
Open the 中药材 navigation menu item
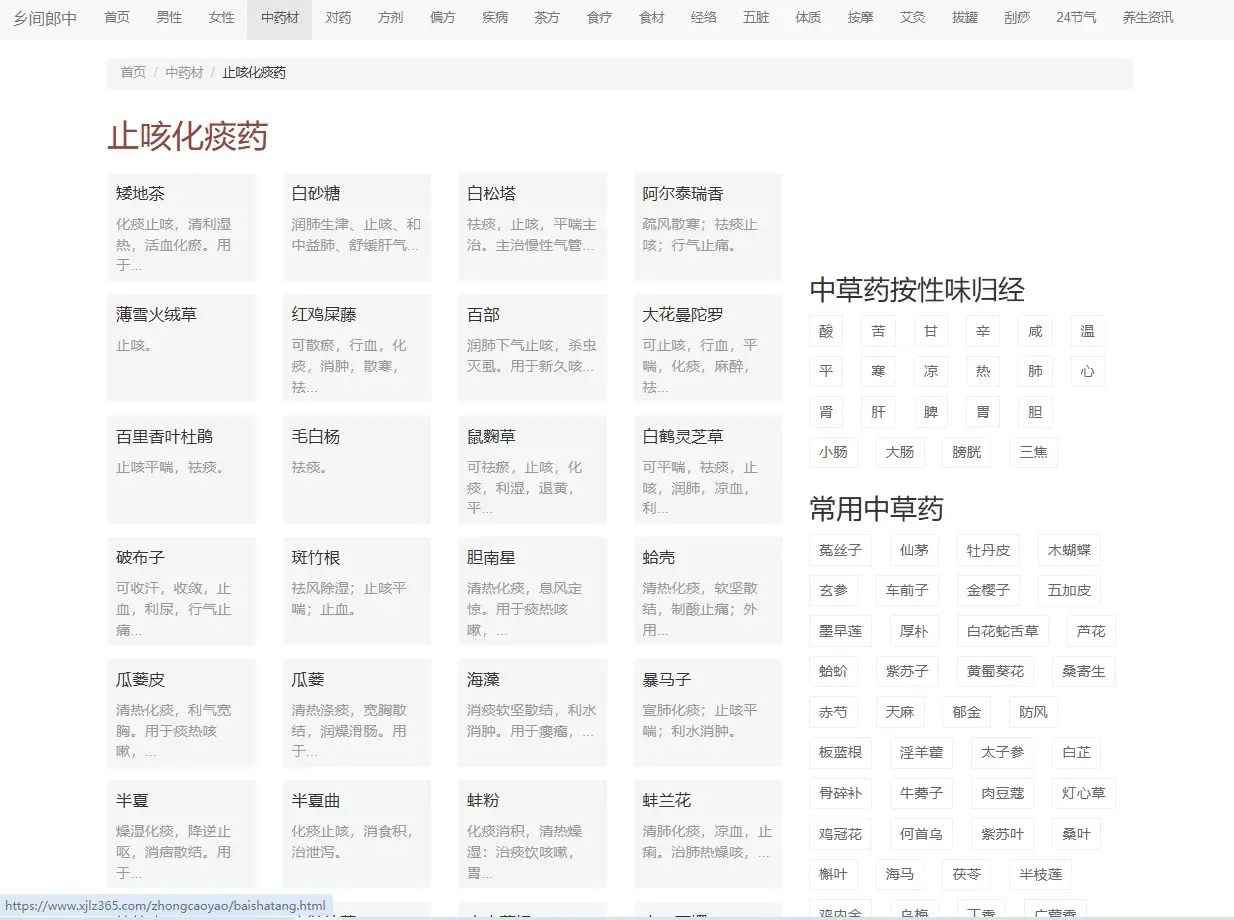(279, 17)
